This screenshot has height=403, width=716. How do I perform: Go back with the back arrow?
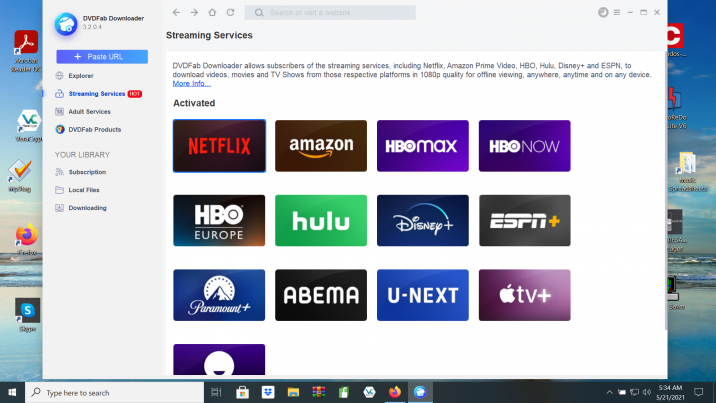(176, 12)
